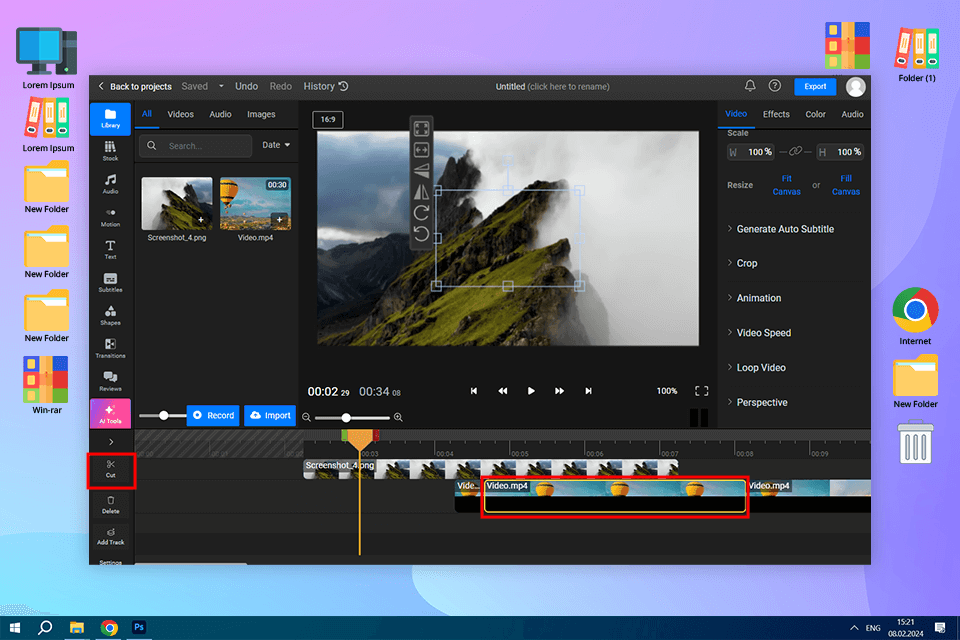Switch to the Videos library tab
Screen dimensions: 960x640
point(181,115)
